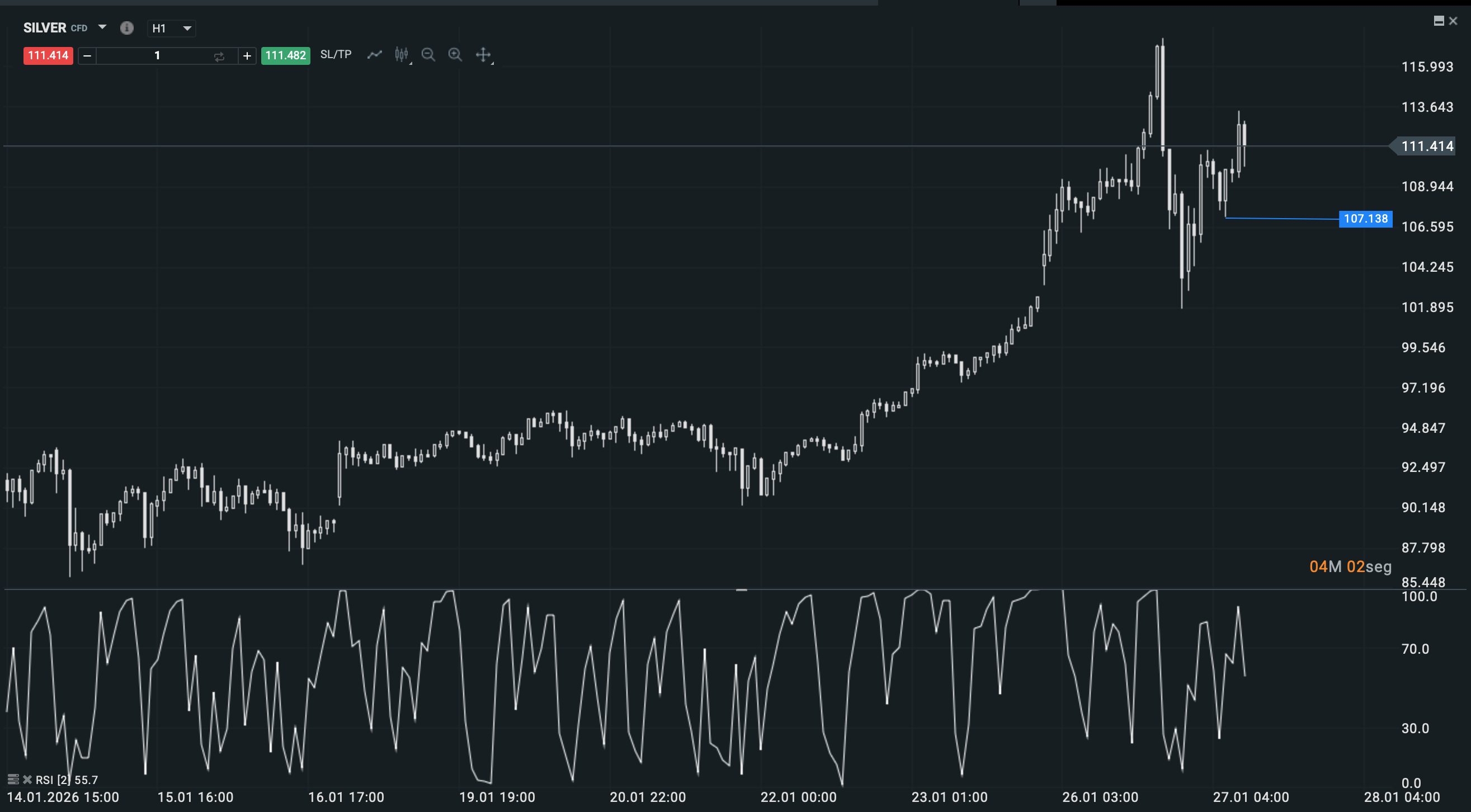Open the candlestick chart type icon
This screenshot has width=1471, height=812.
[x=402, y=55]
